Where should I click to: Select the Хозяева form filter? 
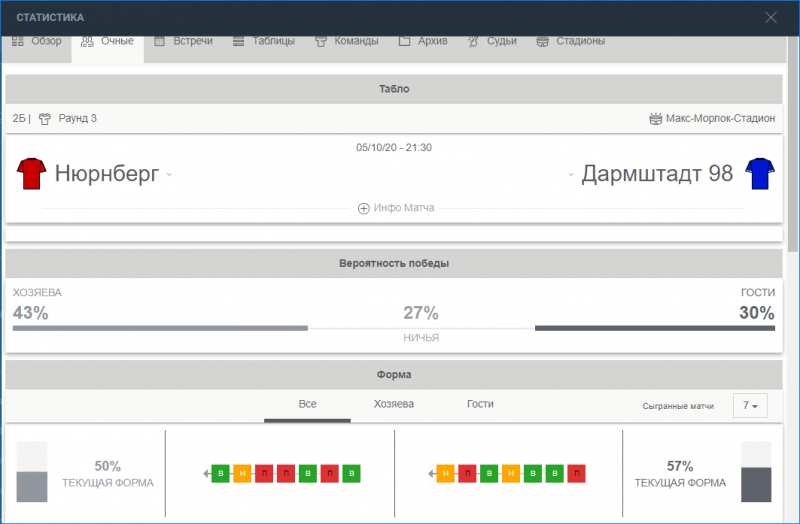click(x=393, y=404)
